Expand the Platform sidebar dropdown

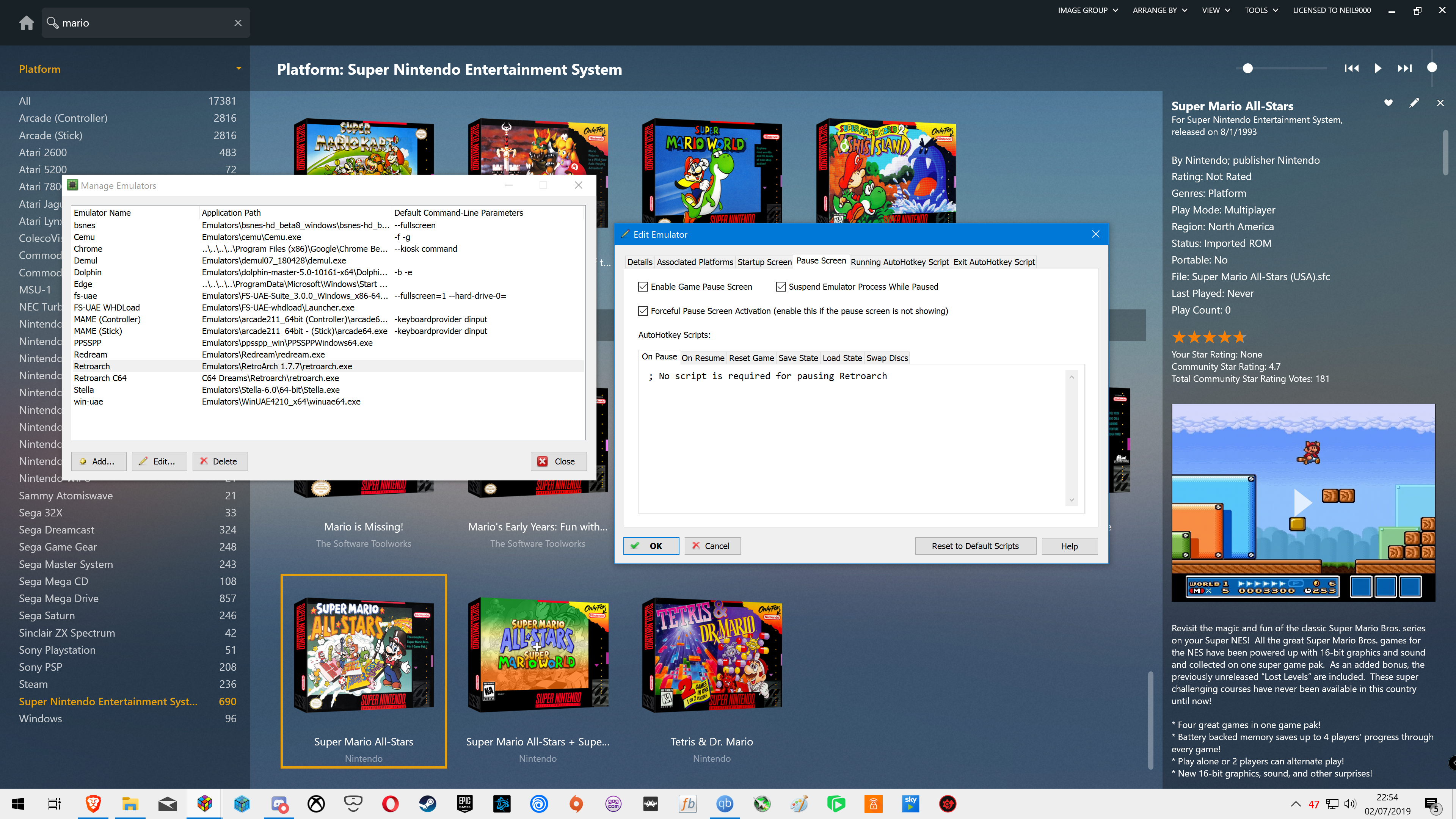[x=238, y=68]
